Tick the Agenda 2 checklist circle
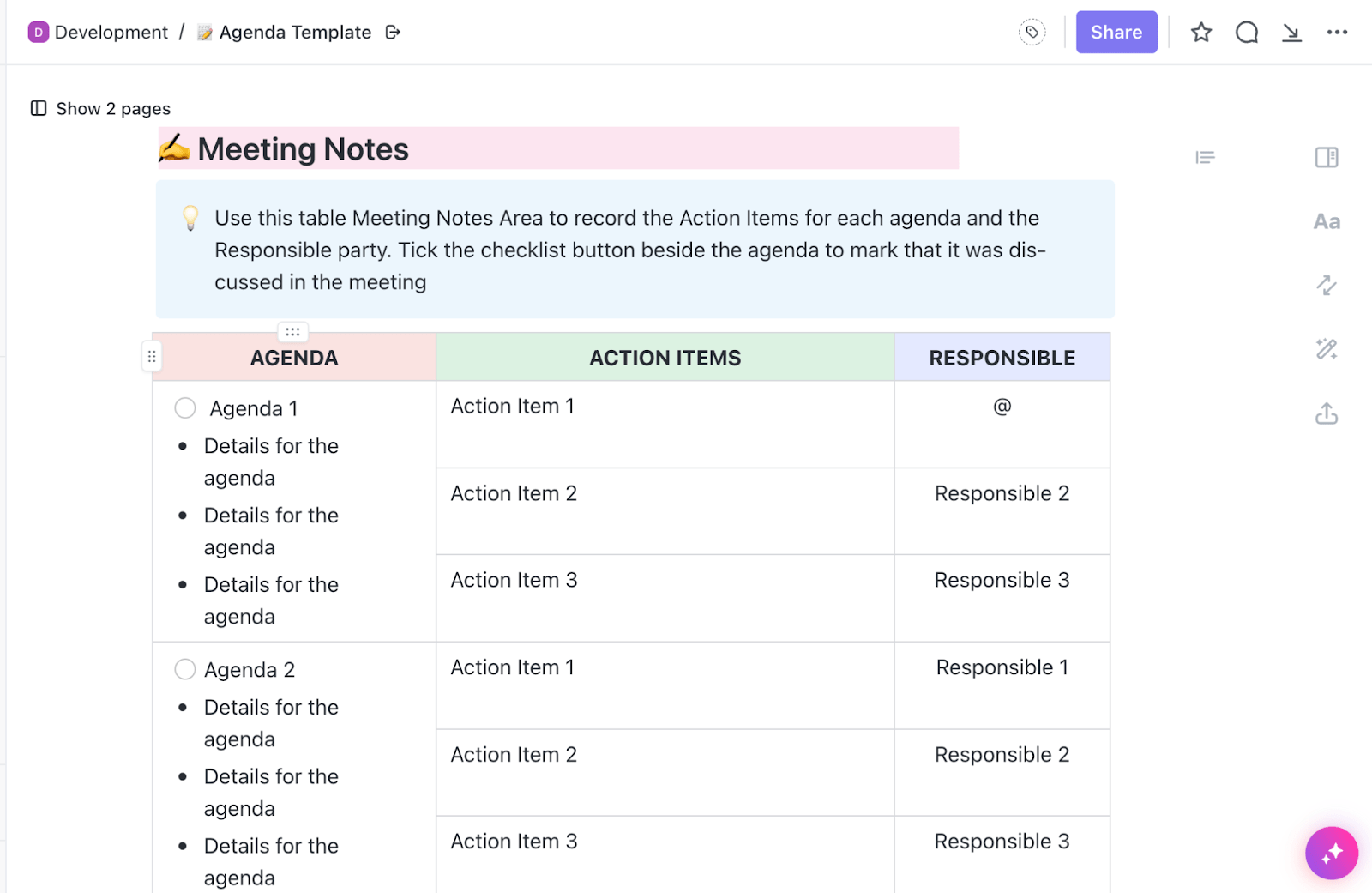 [185, 669]
